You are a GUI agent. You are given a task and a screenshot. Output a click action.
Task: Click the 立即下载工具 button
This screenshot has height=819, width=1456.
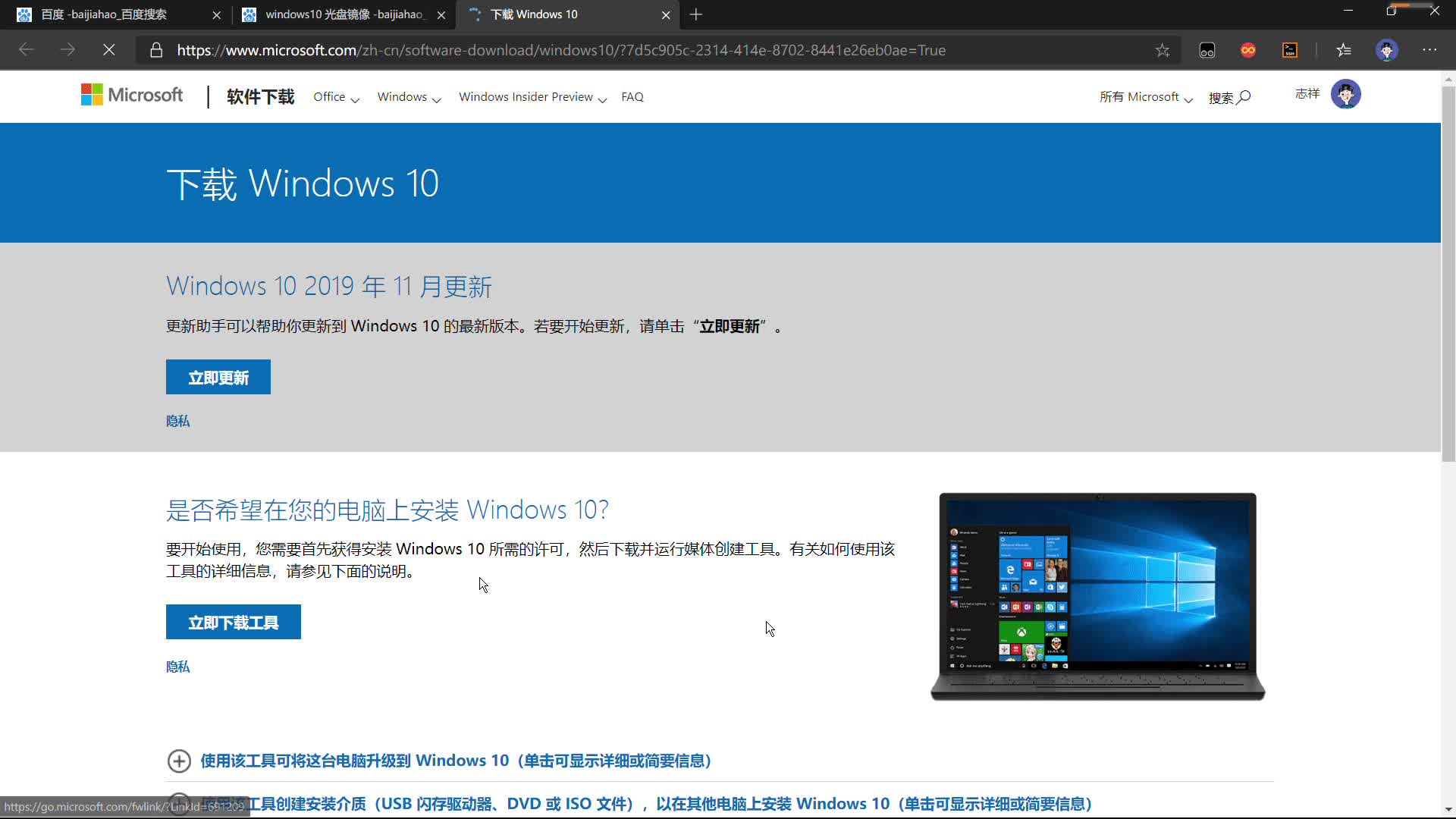(234, 622)
